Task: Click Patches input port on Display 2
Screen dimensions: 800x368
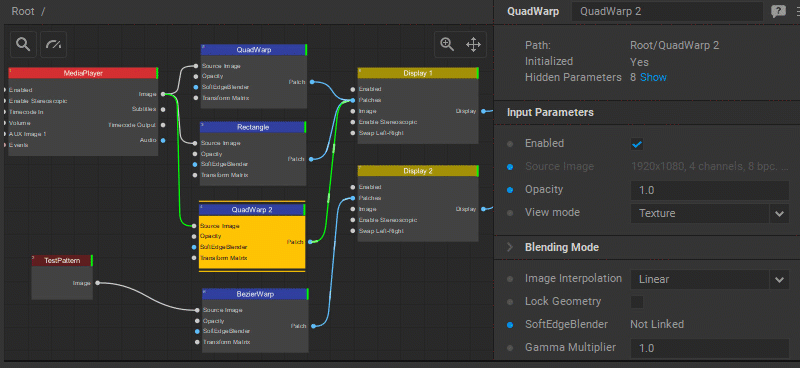Action: click(x=353, y=198)
